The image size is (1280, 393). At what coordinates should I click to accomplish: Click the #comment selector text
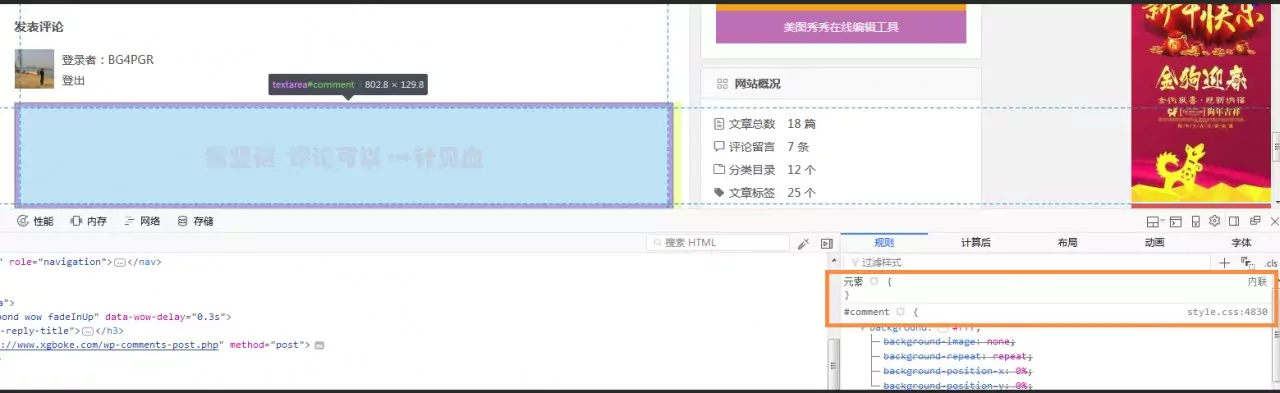(866, 312)
